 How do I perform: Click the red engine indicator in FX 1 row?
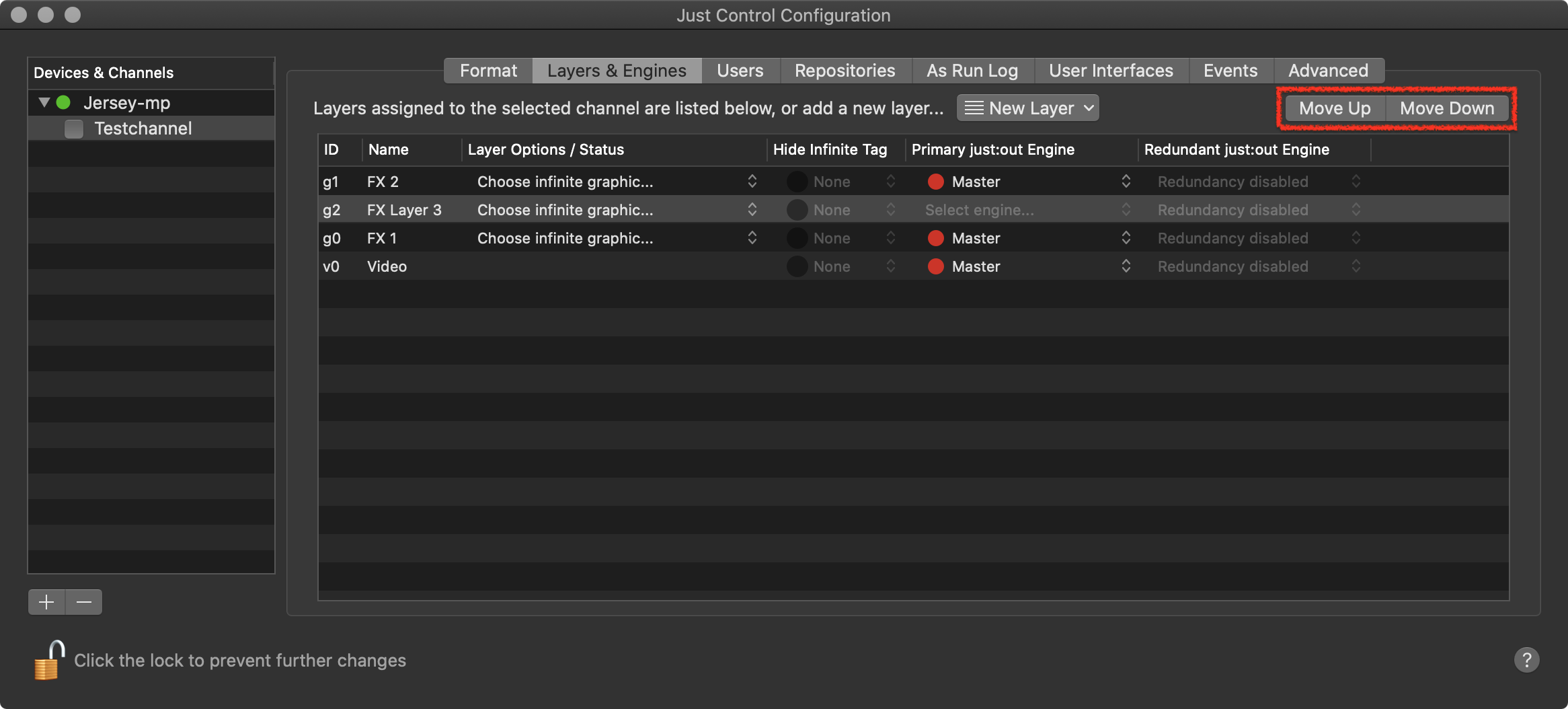tap(935, 238)
